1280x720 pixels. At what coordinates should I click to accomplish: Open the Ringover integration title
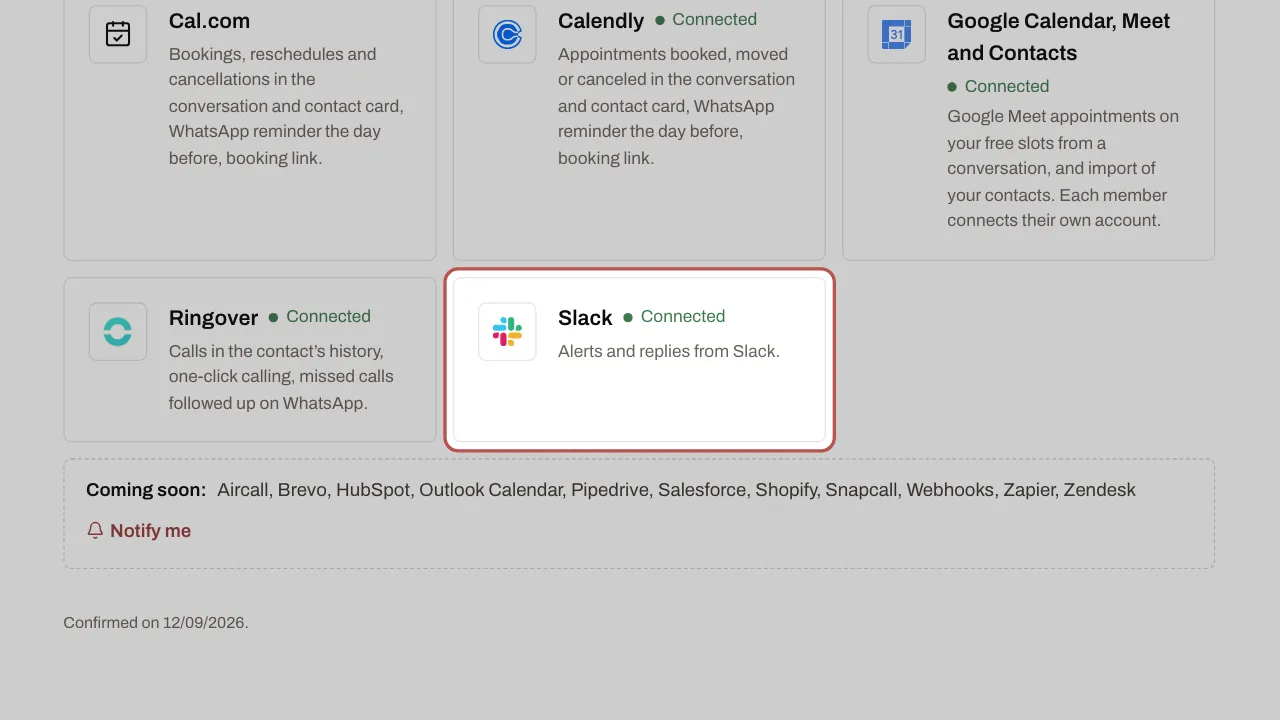pyautogui.click(x=213, y=317)
